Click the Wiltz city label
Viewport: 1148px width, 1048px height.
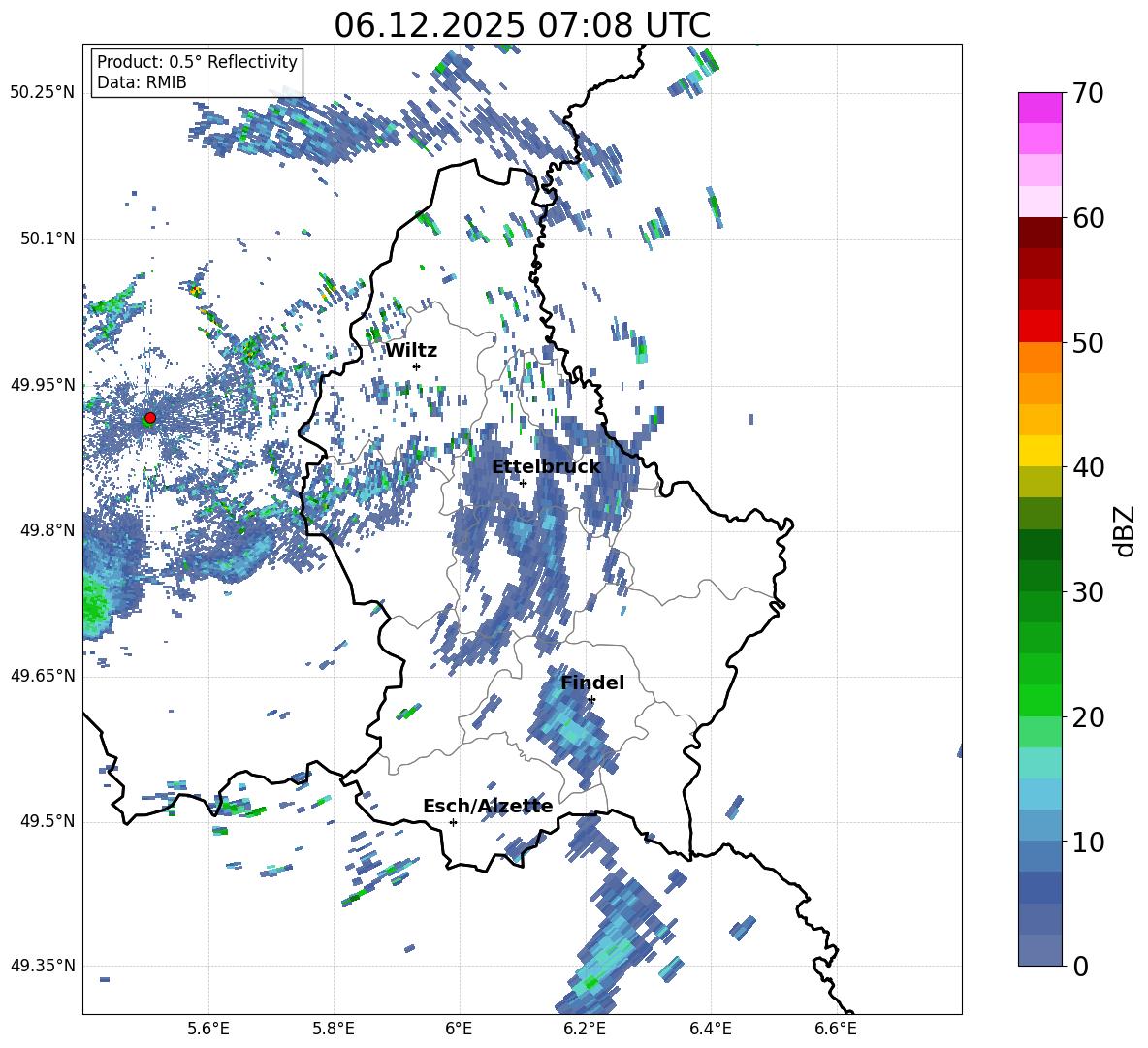point(411,351)
